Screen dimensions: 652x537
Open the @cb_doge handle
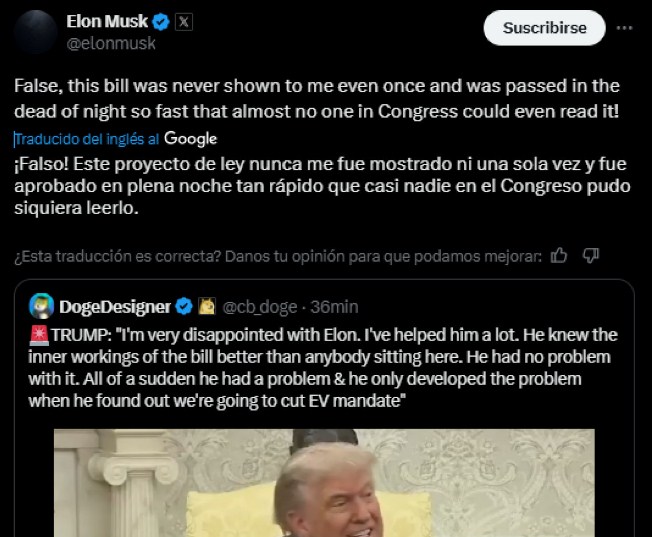(x=259, y=306)
